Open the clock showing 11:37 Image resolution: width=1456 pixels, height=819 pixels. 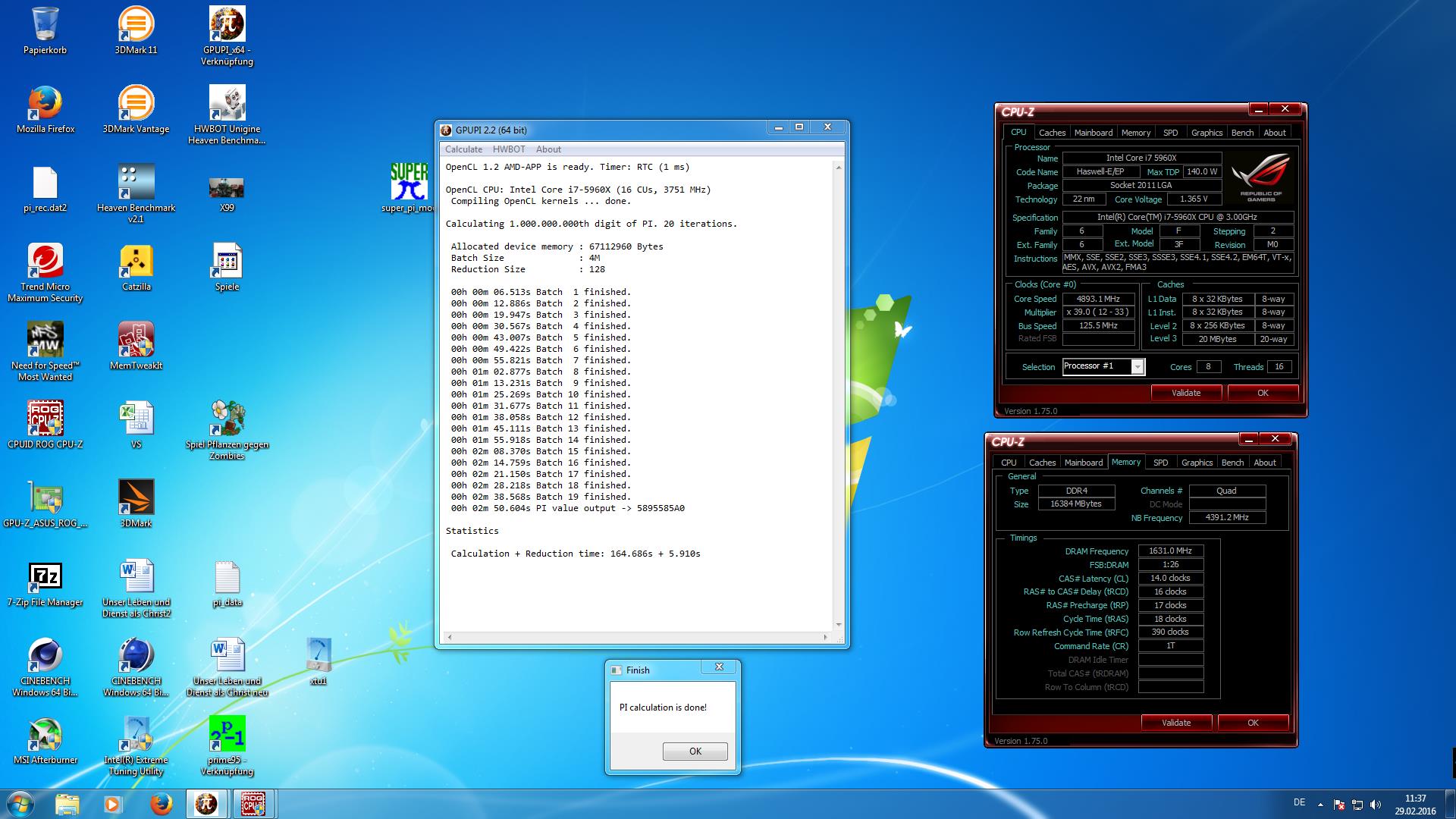[x=1415, y=804]
